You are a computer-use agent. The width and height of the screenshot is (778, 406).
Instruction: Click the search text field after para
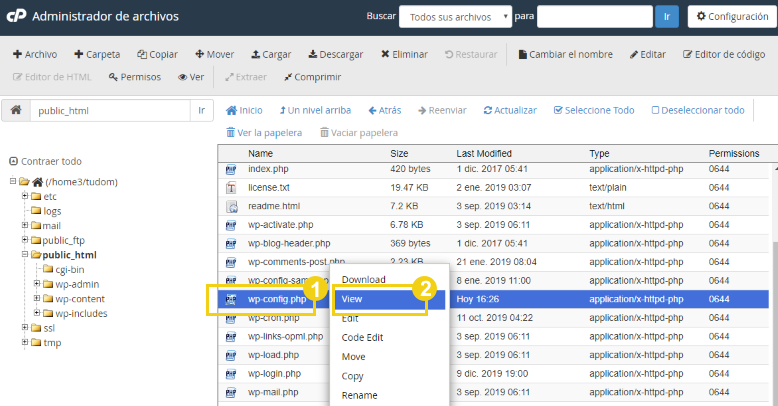pos(594,16)
